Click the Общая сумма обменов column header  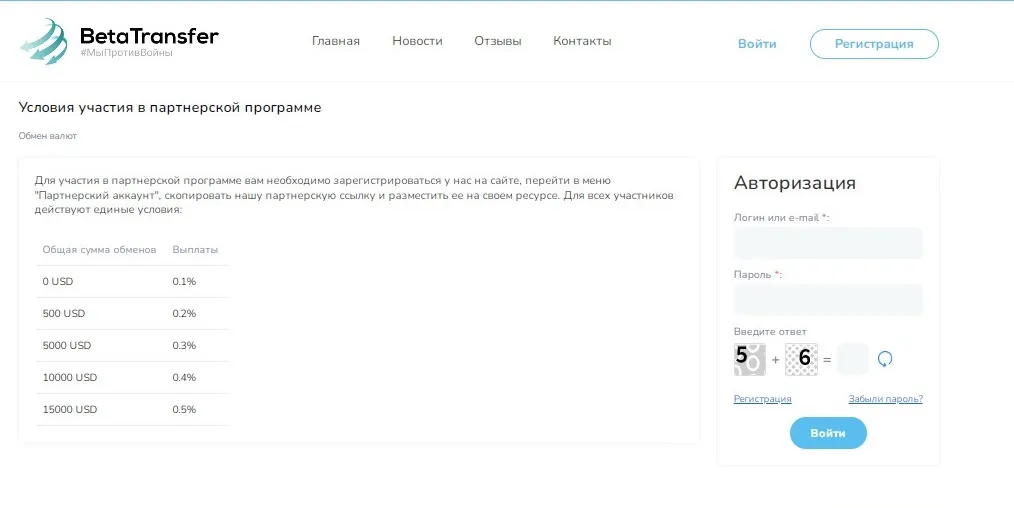100,249
